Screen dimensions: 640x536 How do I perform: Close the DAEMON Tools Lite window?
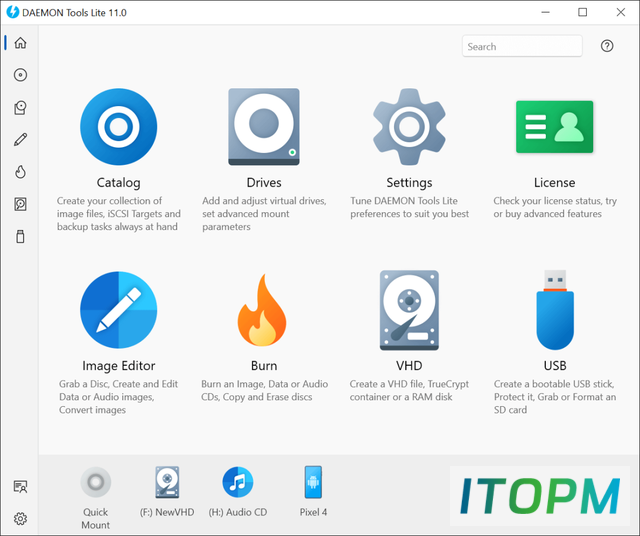pyautogui.click(x=620, y=12)
